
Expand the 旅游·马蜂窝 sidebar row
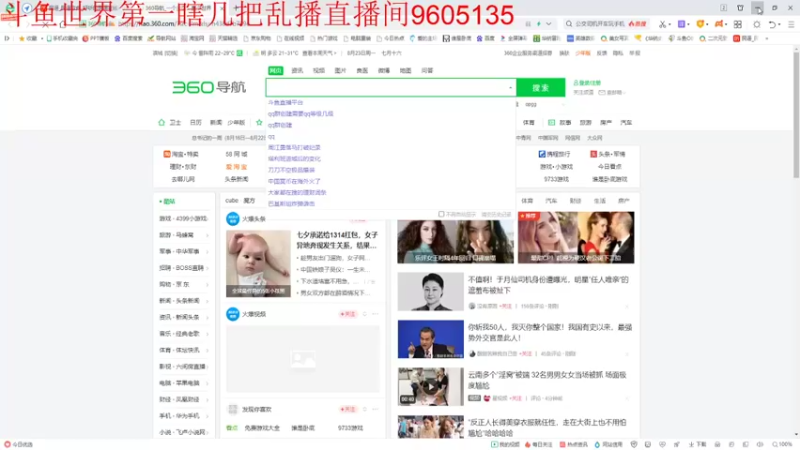click(183, 235)
